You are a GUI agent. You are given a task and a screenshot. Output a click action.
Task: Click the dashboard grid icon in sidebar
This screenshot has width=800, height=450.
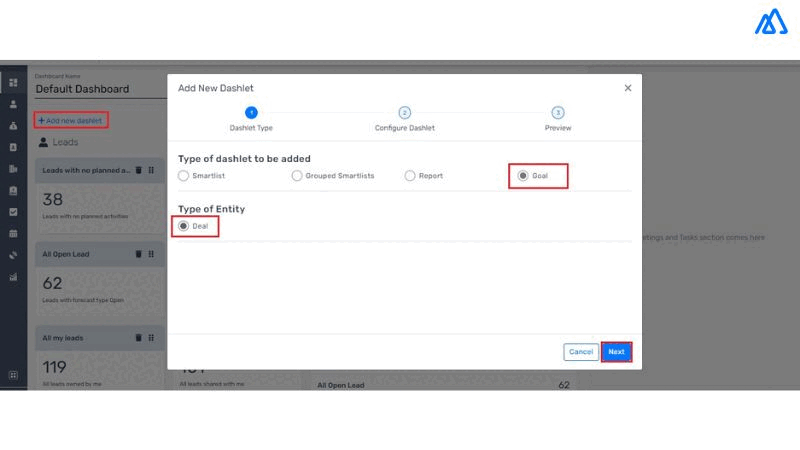[x=13, y=82]
